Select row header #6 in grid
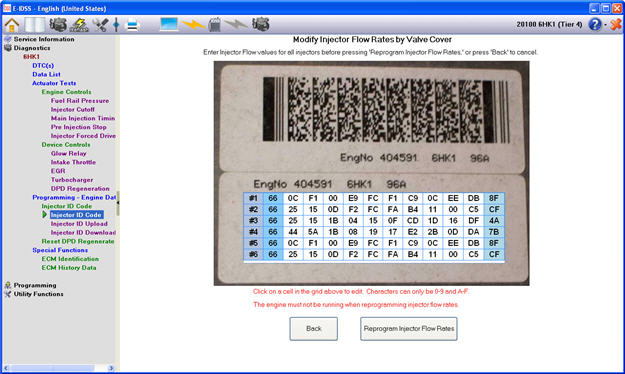This screenshot has width=625, height=374. (253, 254)
